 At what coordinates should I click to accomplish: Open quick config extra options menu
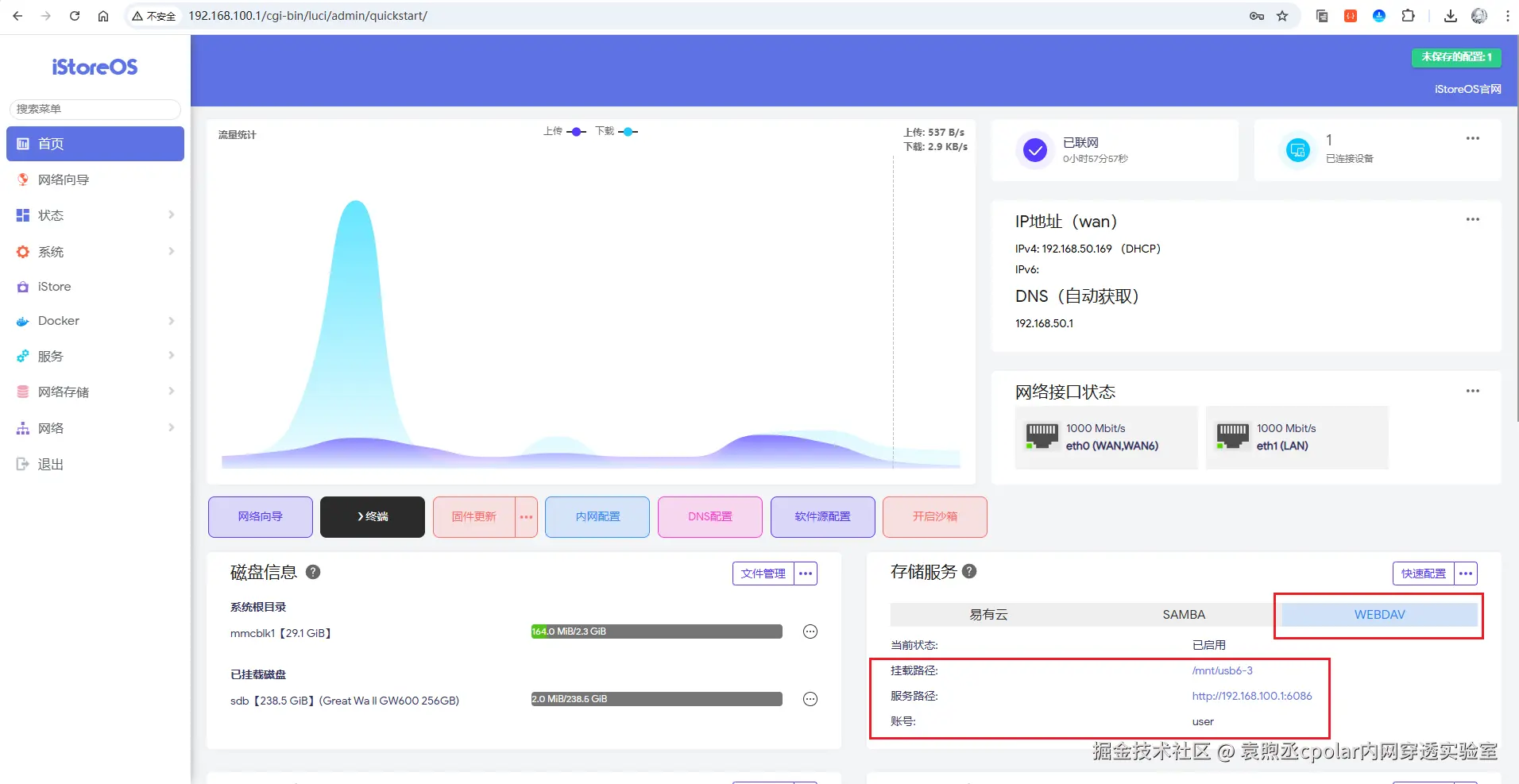pos(1466,574)
